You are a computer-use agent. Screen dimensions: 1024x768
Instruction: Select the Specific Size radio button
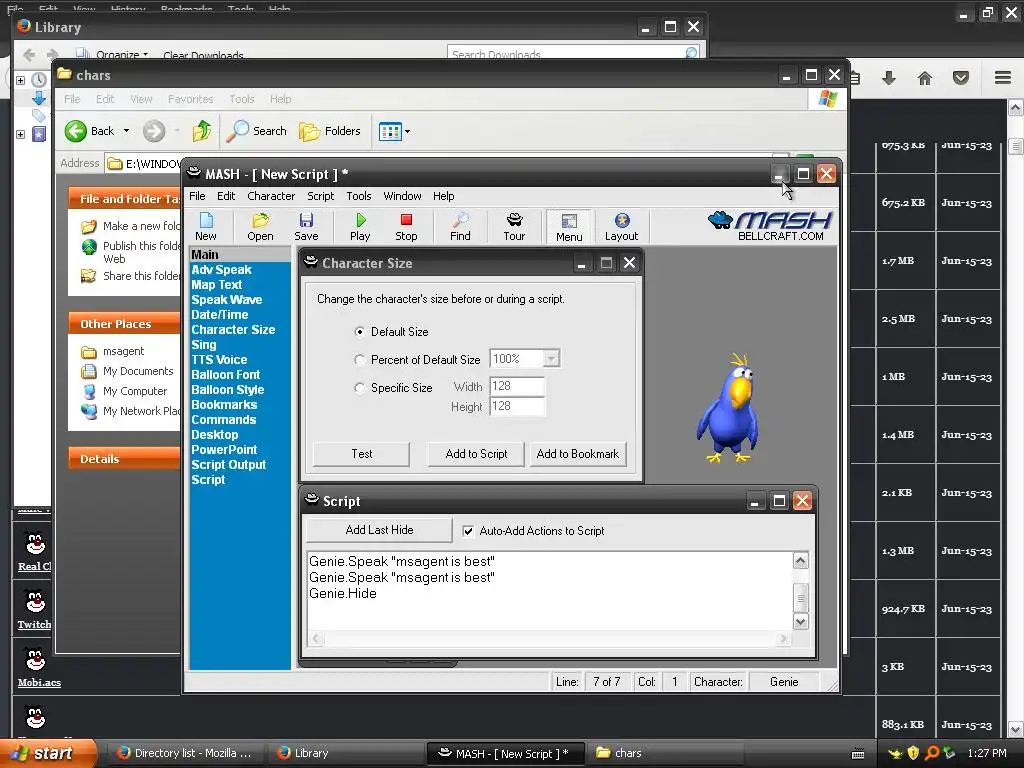[359, 388]
